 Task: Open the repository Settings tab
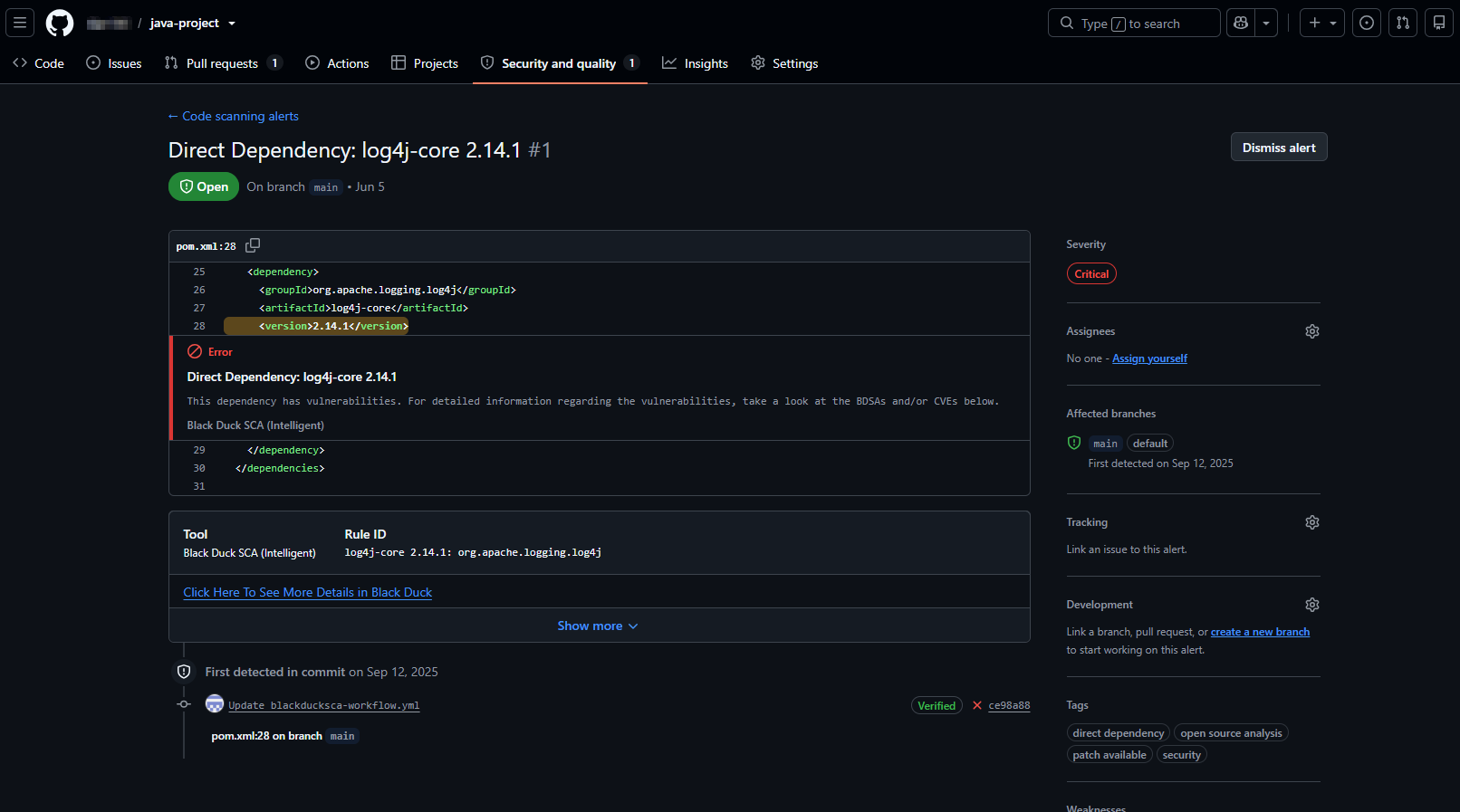(x=784, y=63)
